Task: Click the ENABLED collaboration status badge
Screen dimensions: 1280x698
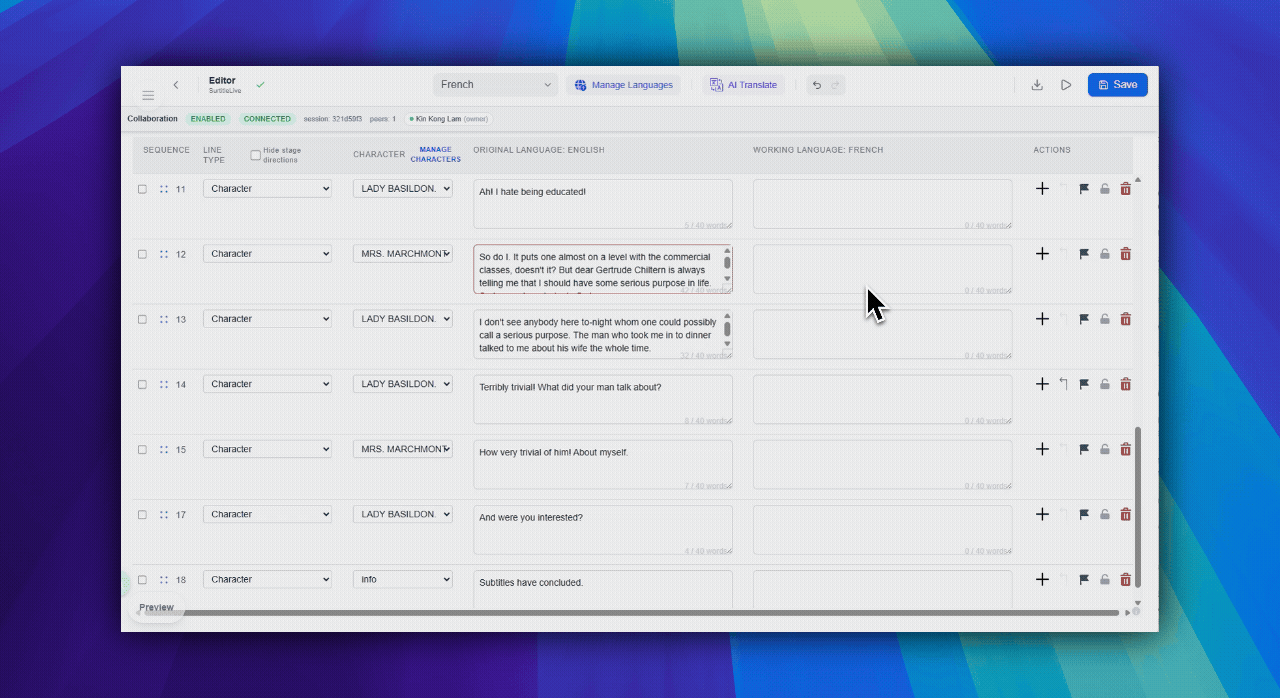Action: coord(208,119)
